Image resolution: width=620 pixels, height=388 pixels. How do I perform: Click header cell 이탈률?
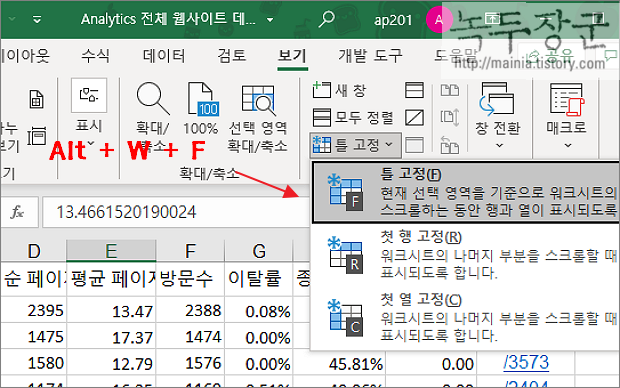click(259, 279)
